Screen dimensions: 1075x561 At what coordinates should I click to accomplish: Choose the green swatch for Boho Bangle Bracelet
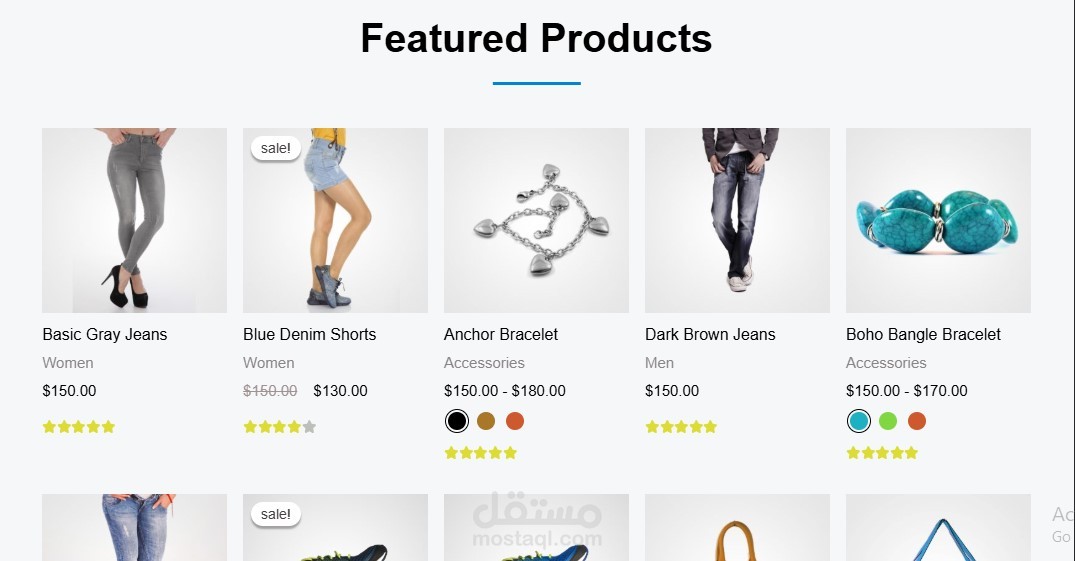coord(888,420)
